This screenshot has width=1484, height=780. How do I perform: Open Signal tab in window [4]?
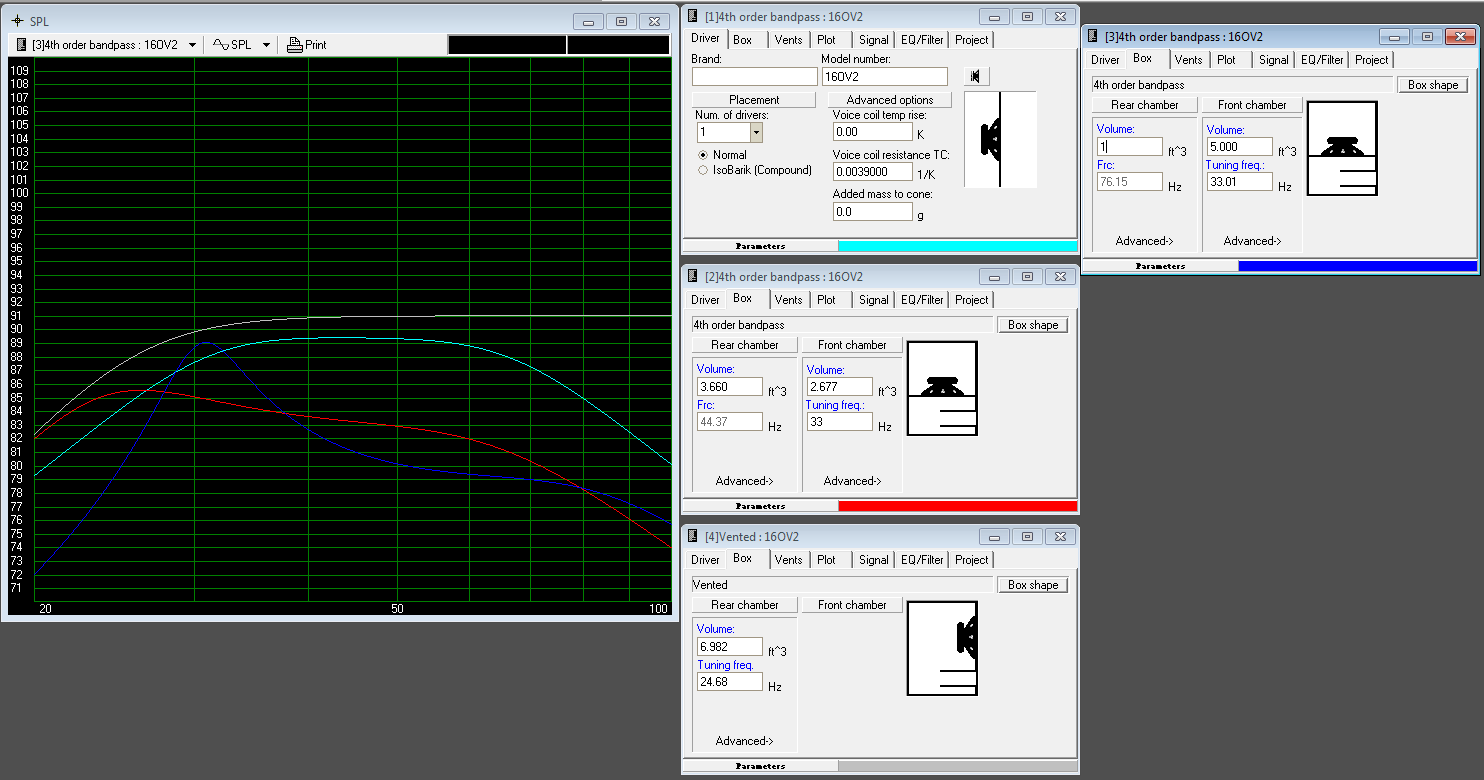[x=873, y=560]
